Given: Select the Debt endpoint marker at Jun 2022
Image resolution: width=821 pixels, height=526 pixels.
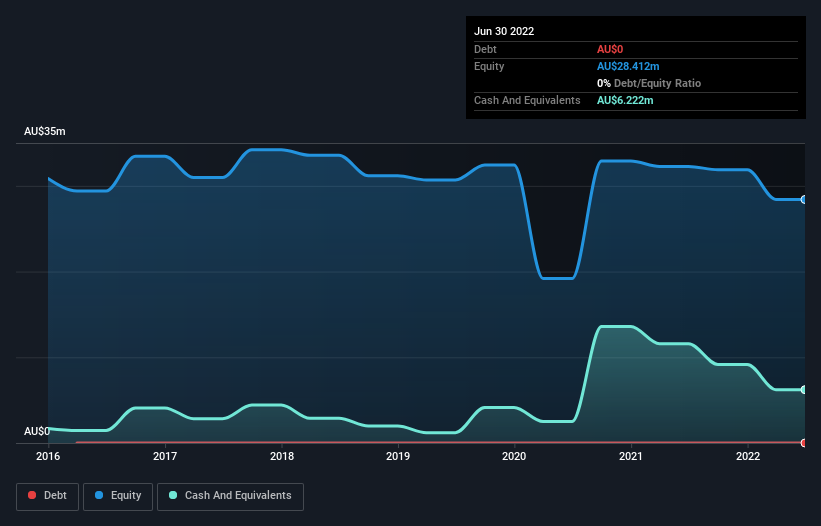Looking at the screenshot, I should tap(804, 443).
